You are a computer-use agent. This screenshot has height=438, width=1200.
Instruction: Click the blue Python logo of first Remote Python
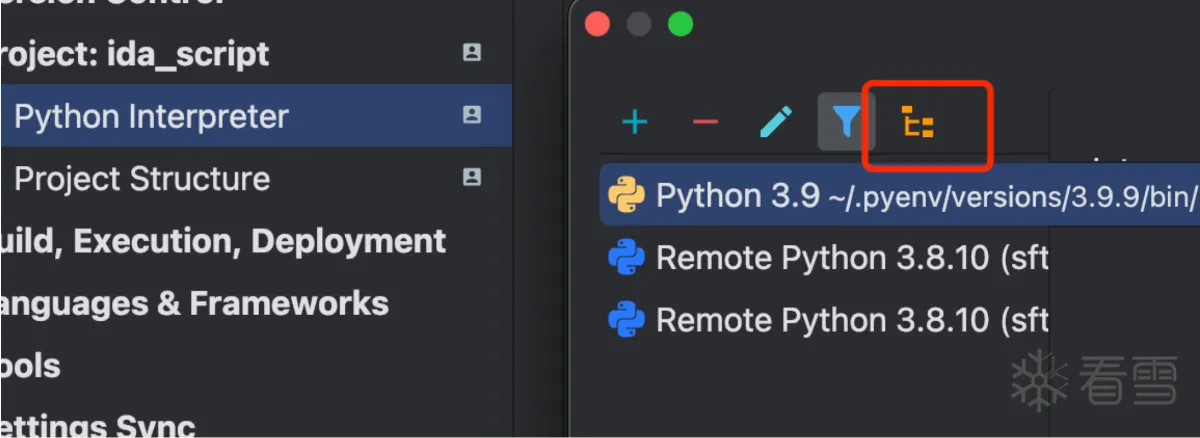[x=627, y=259]
